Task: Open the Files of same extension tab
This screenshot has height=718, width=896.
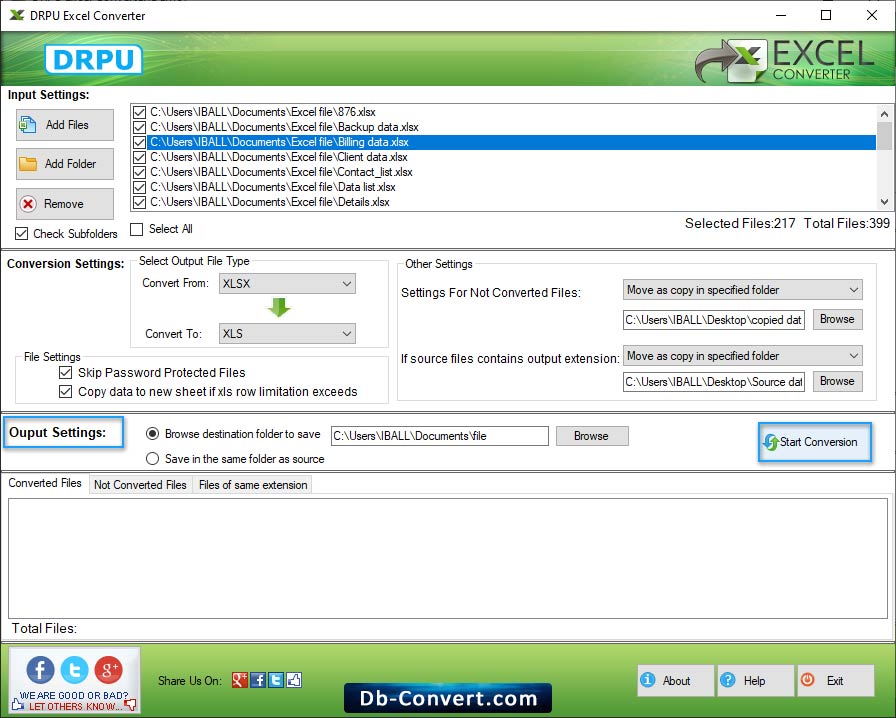Action: point(253,485)
